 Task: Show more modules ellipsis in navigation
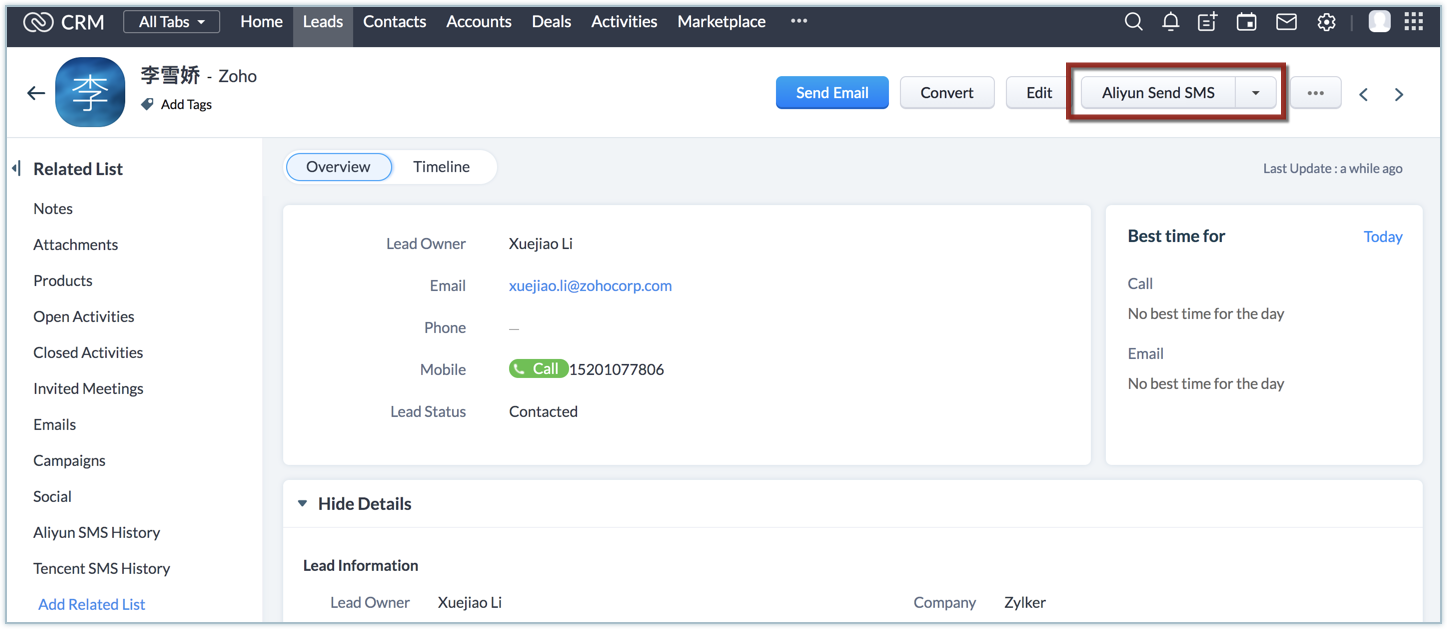pyautogui.click(x=799, y=21)
